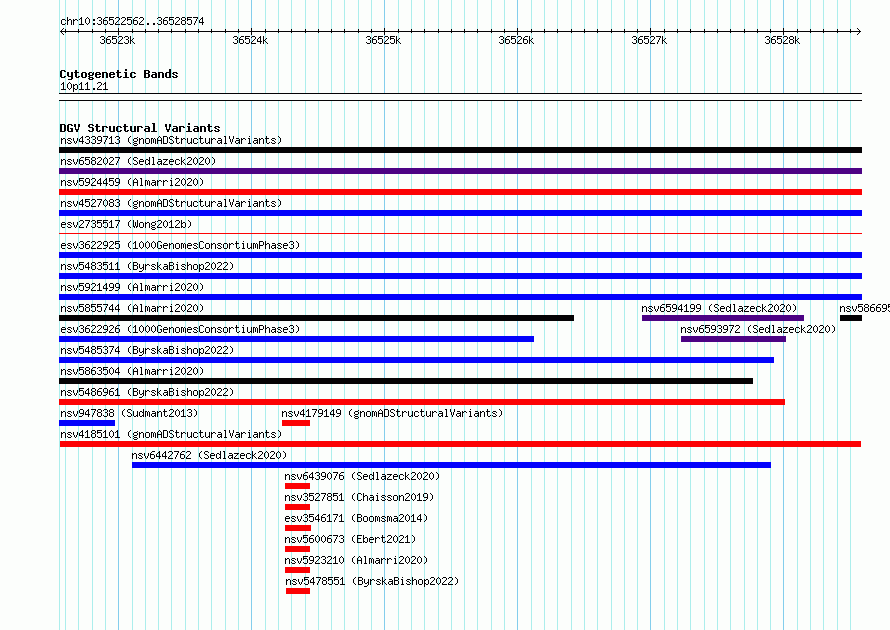Click the nsv5483511 ByrskaBishop2022 blue bar
The image size is (890, 630).
(460, 276)
